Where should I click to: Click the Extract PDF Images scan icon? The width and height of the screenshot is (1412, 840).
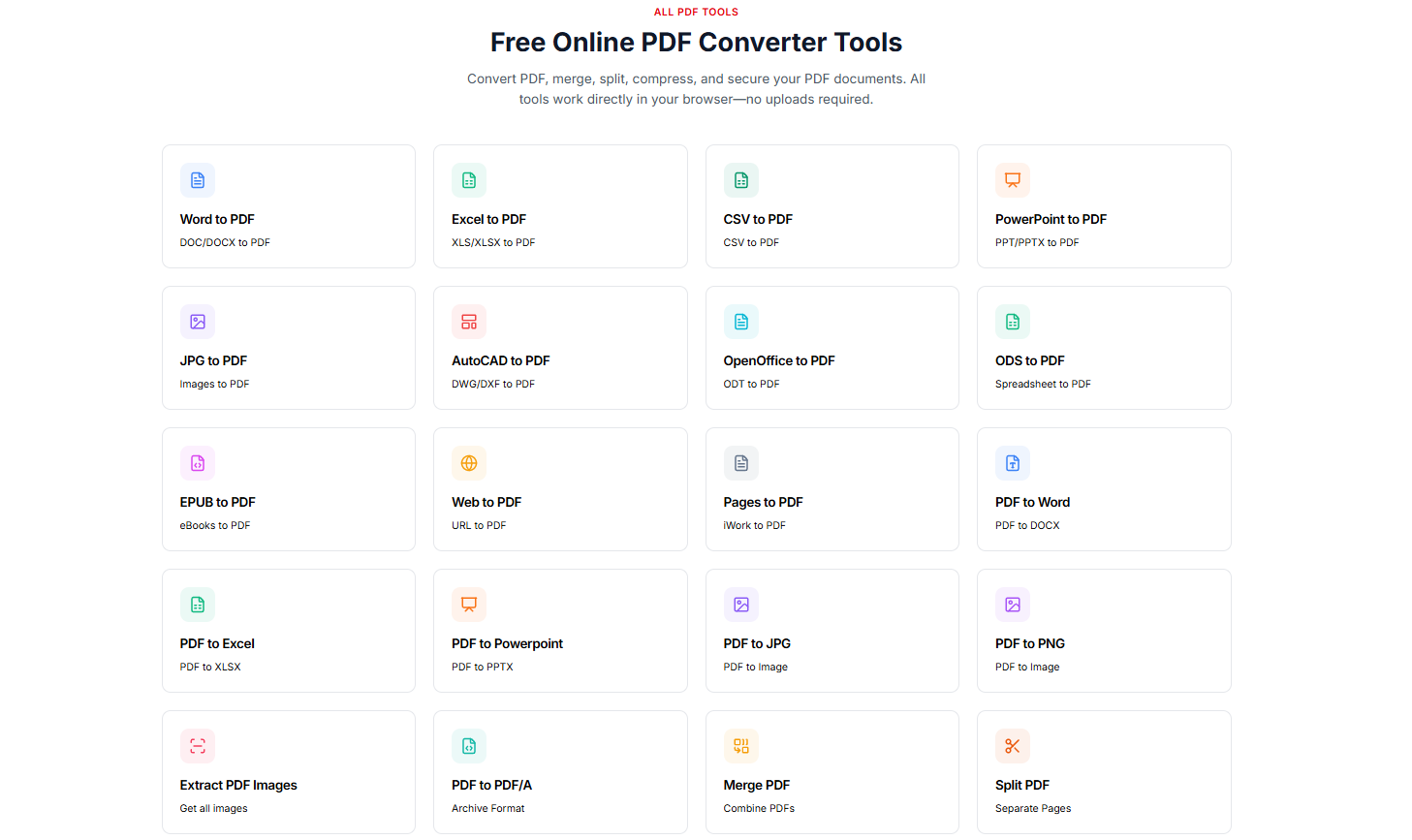[198, 746]
